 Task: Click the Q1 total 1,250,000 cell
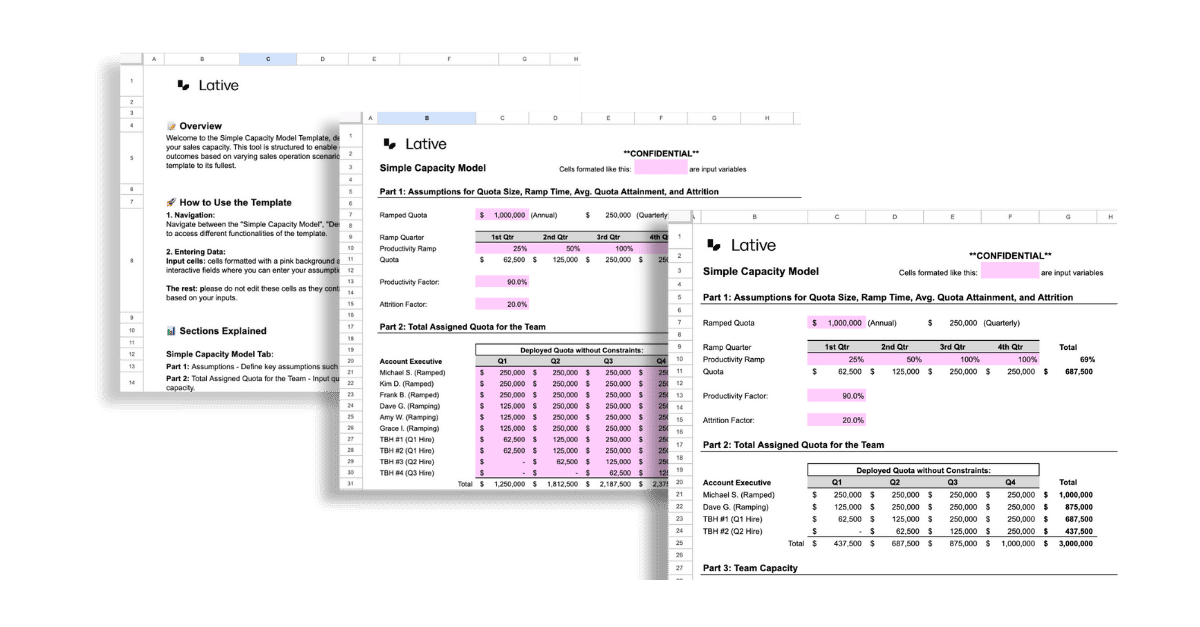pos(503,483)
